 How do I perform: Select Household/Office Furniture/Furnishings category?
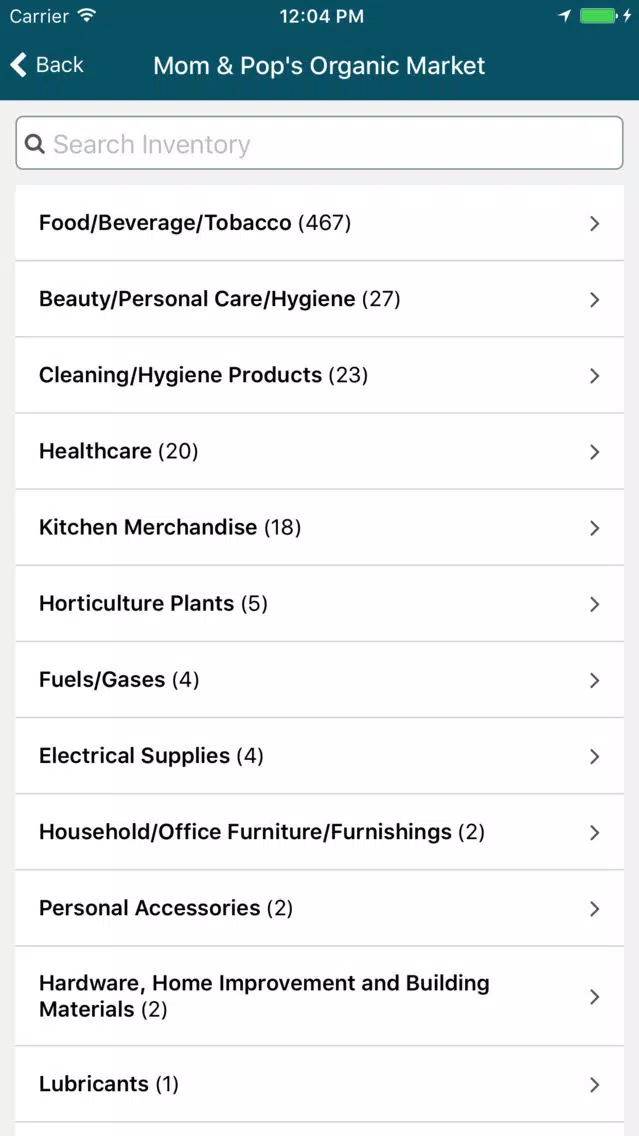[320, 832]
